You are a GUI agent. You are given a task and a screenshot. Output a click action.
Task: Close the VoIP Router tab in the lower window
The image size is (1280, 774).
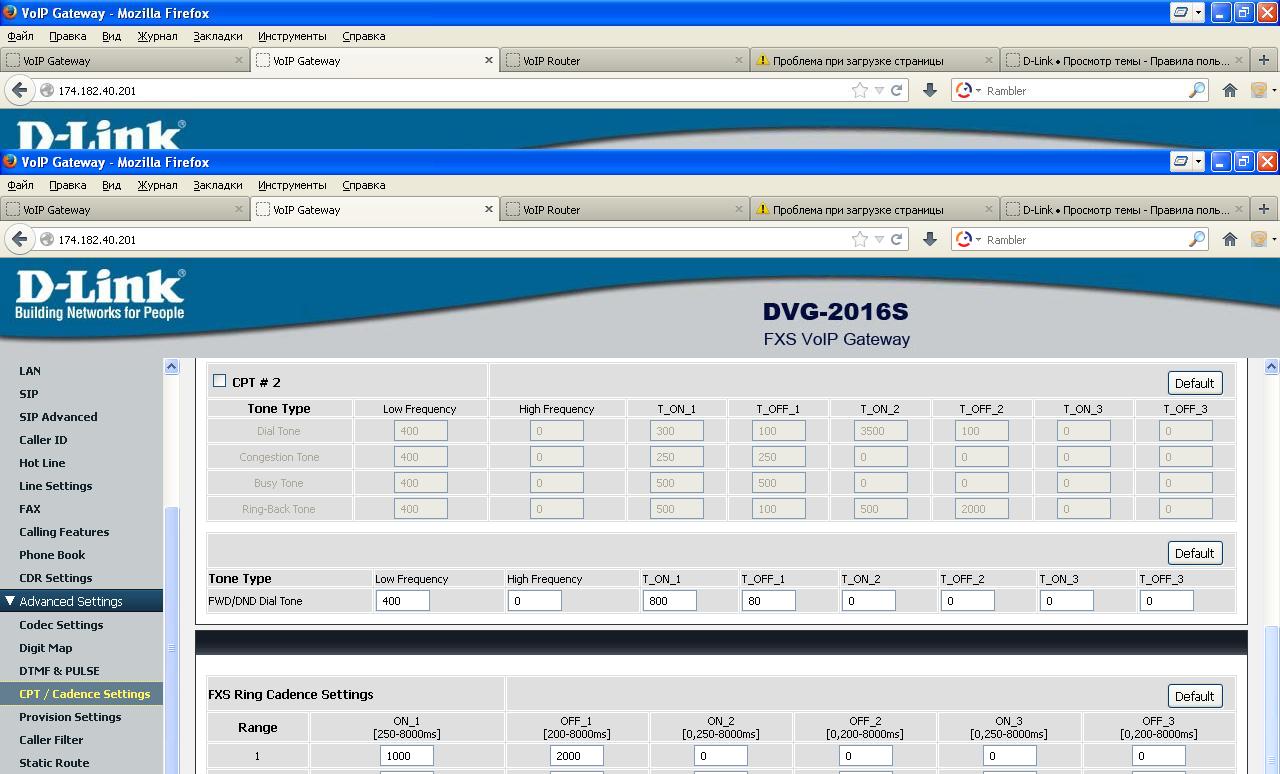(x=739, y=209)
